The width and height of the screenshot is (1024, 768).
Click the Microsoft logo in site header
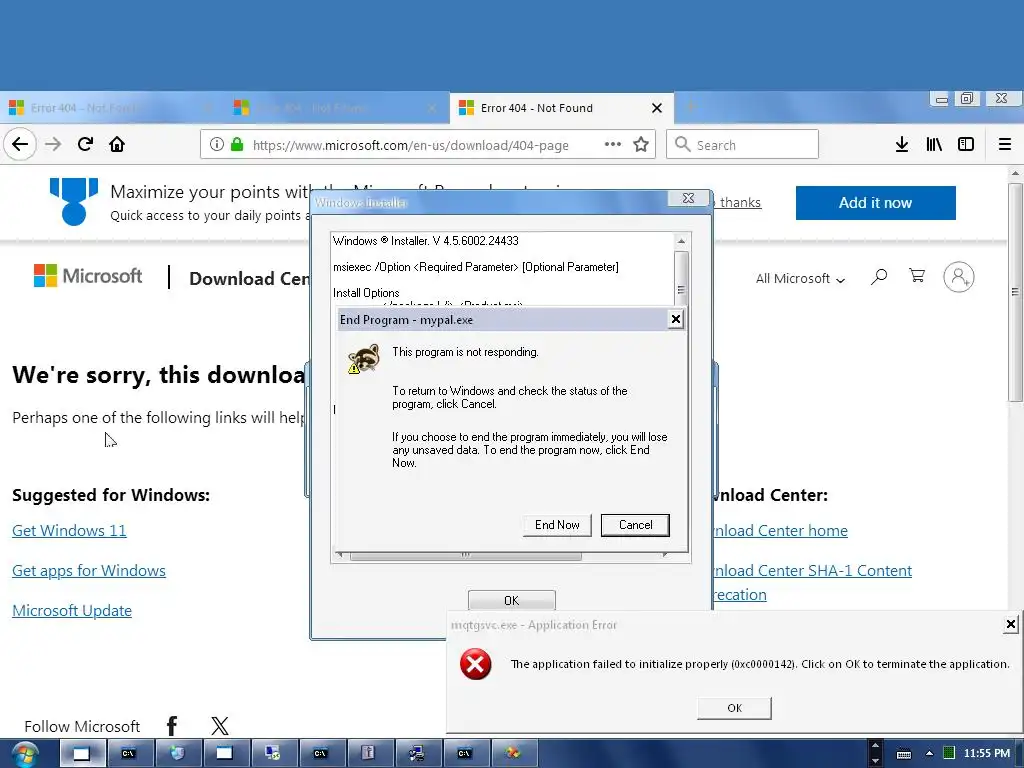(88, 276)
